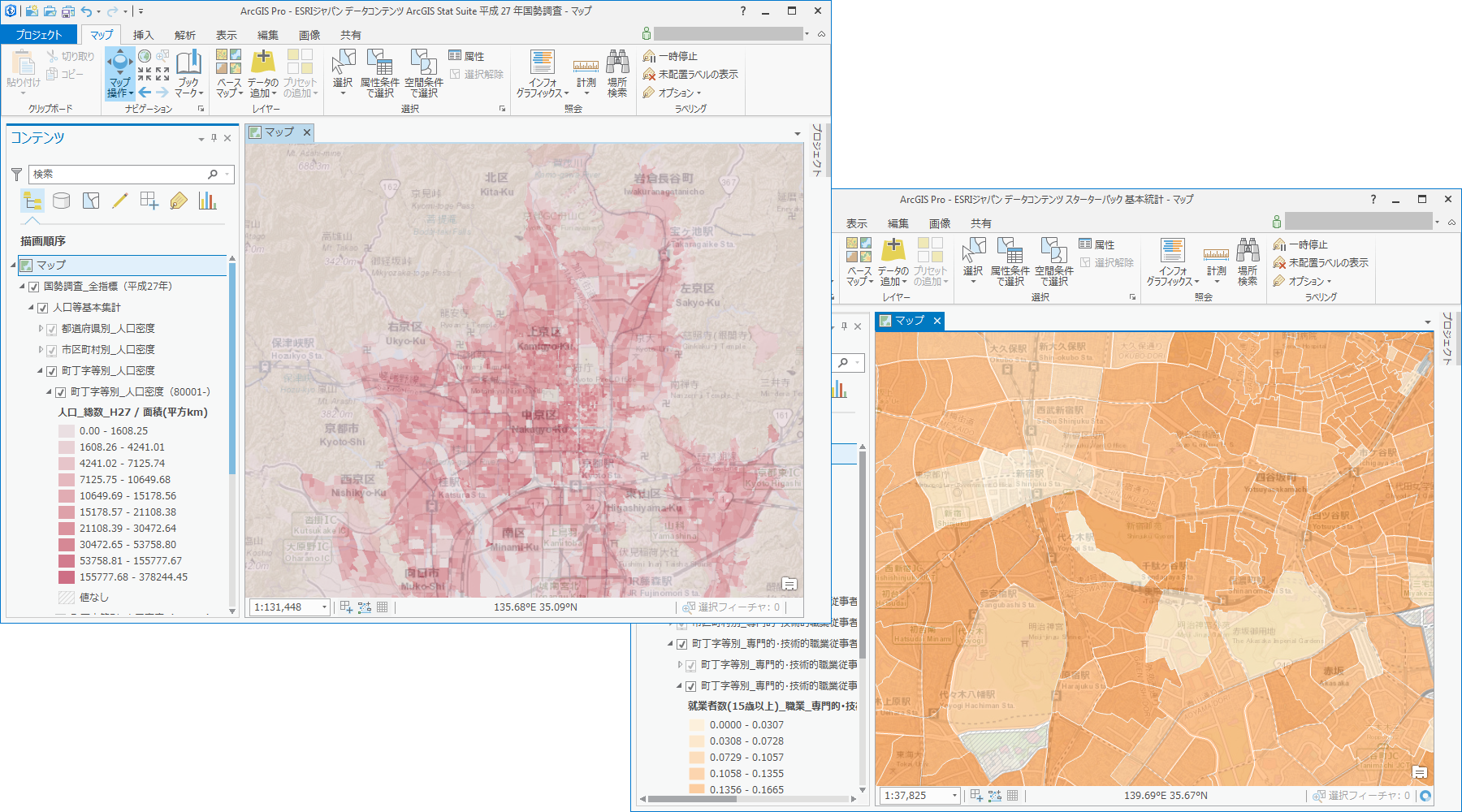The image size is (1462, 812).
Task: Click List By Charts bar-chart icon in Contents
Action: click(208, 201)
